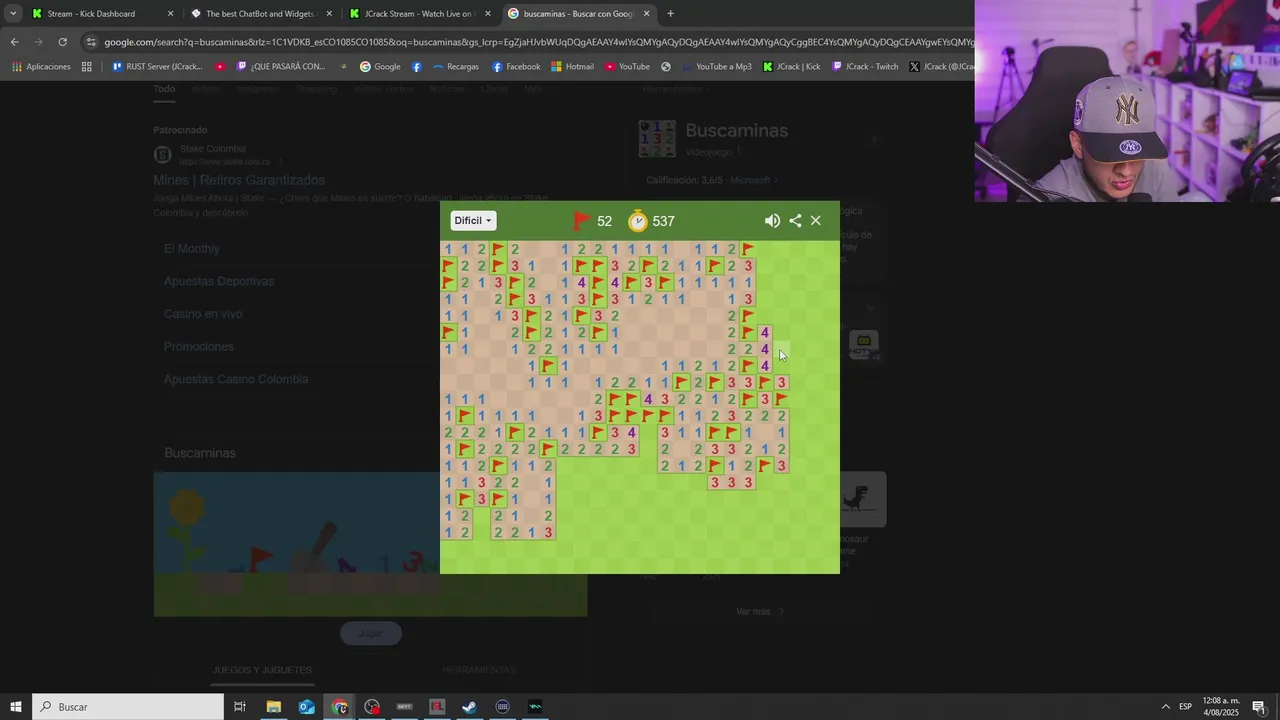Open the Difícil difficulty dropdown
Screen dimensions: 1280x720
pyautogui.click(x=473, y=221)
